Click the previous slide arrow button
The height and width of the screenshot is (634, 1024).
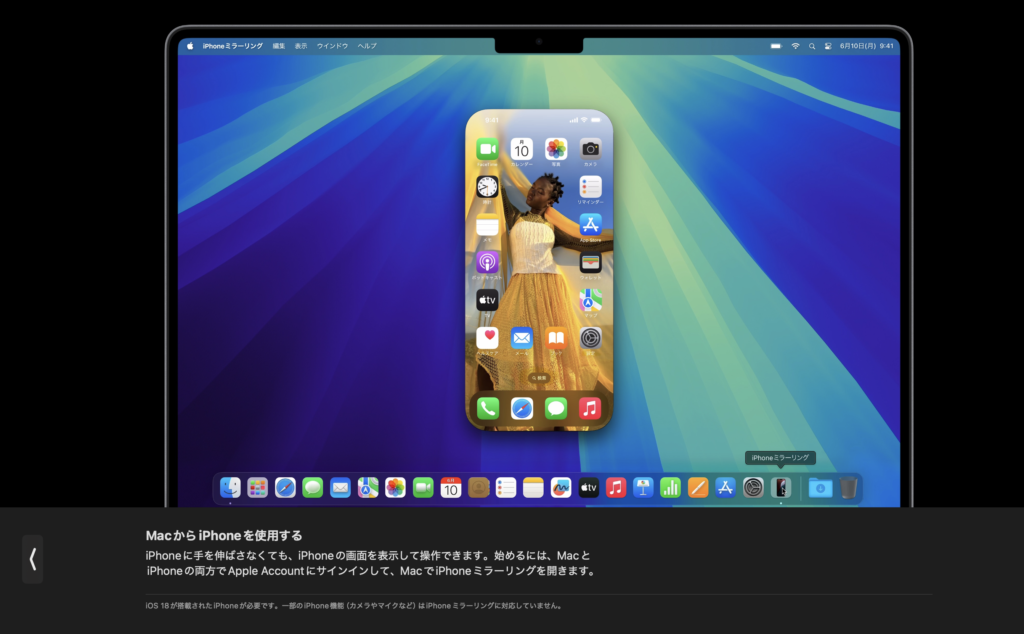click(33, 559)
